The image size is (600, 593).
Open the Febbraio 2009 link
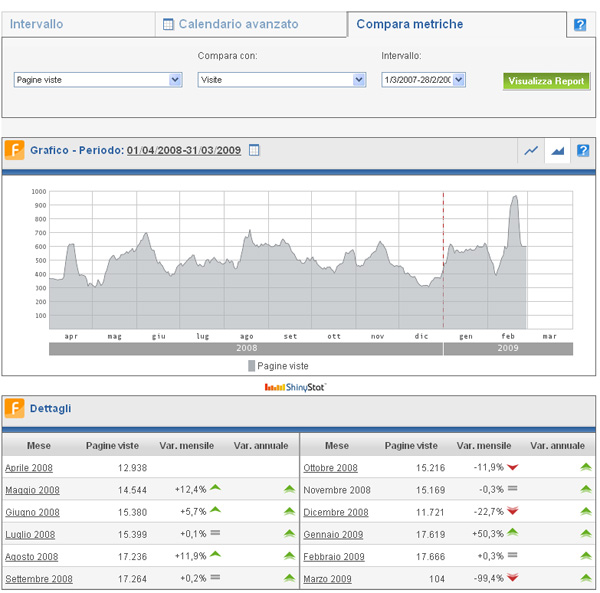(x=334, y=557)
